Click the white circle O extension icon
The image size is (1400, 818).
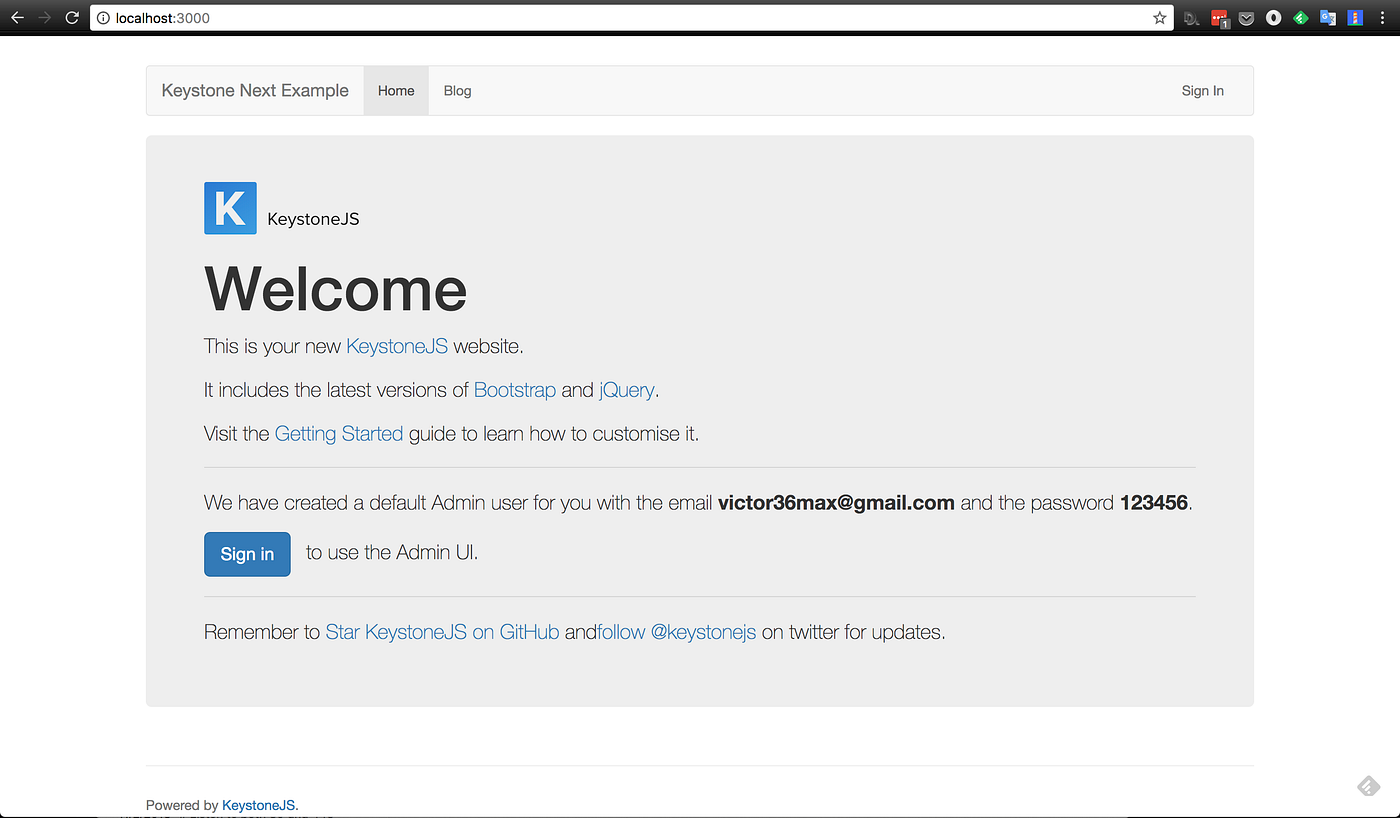point(1273,17)
